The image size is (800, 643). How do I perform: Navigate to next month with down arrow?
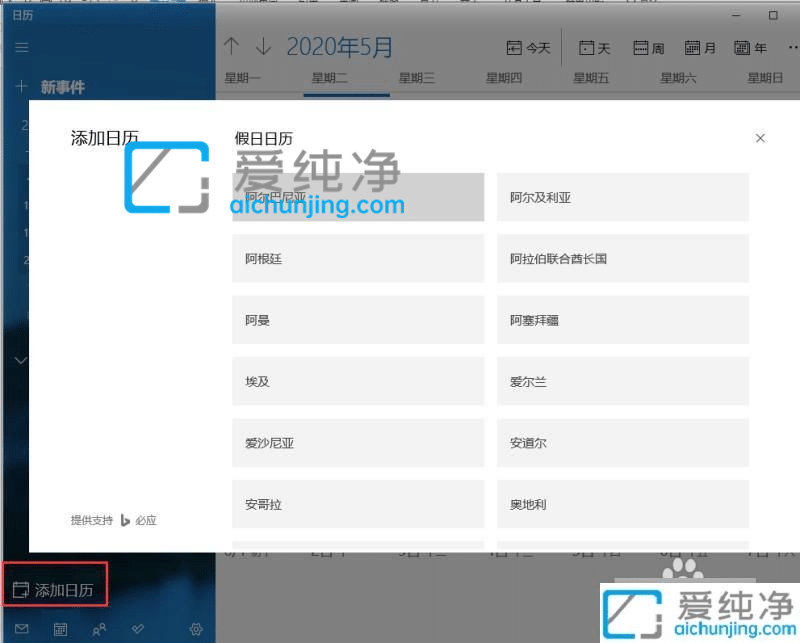click(x=262, y=46)
